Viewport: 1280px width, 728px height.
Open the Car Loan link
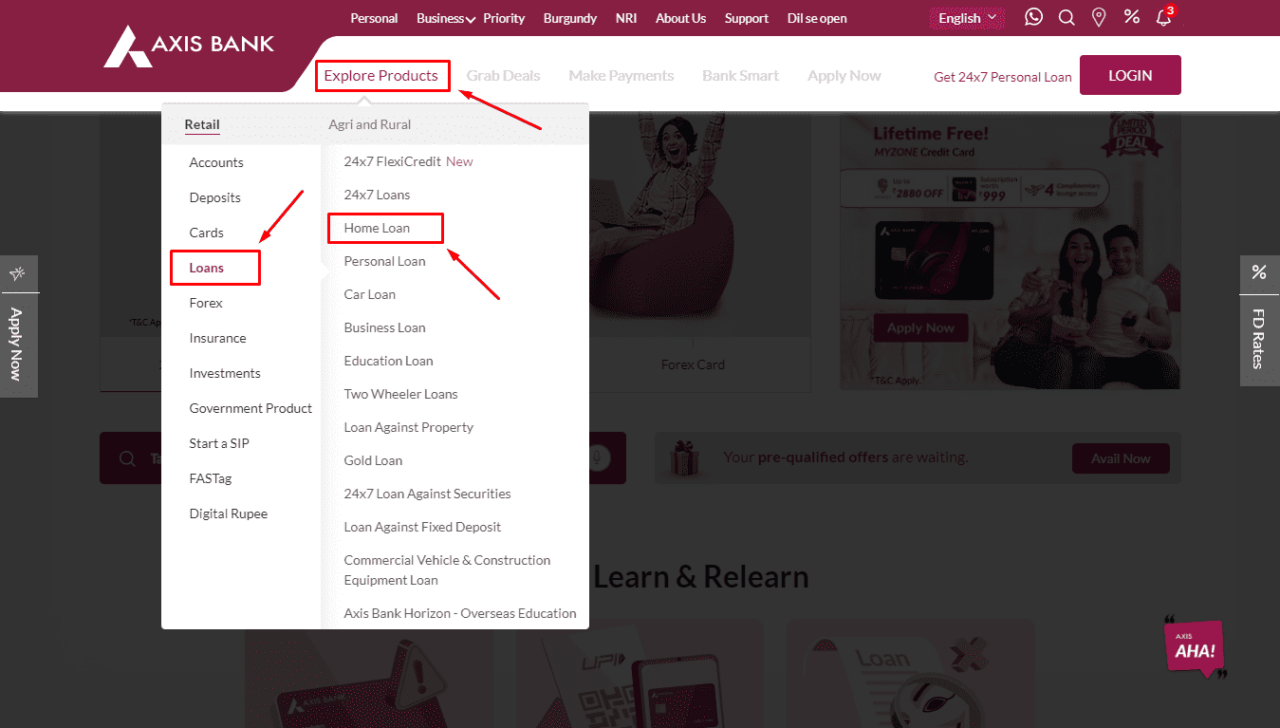click(x=370, y=294)
